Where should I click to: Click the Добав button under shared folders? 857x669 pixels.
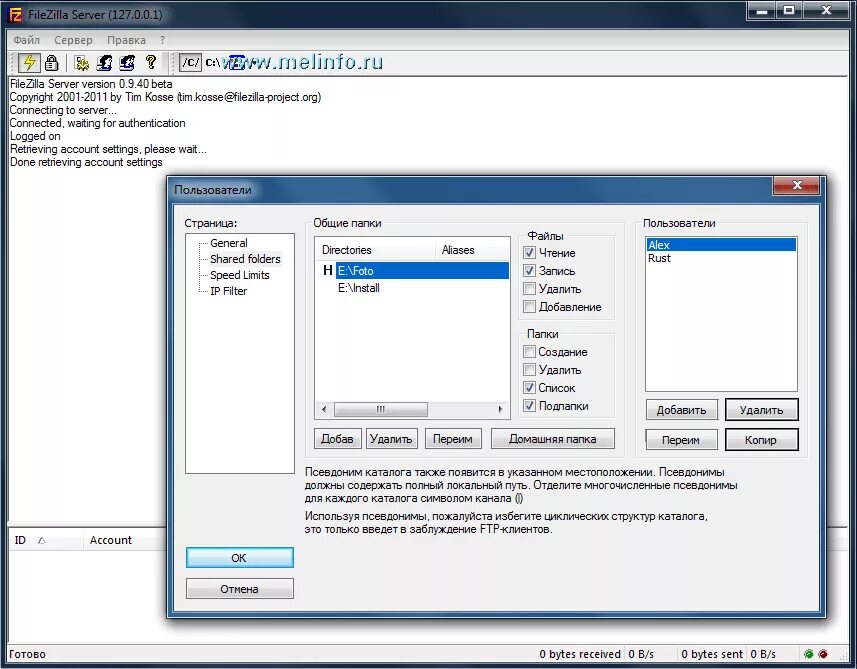(x=337, y=439)
